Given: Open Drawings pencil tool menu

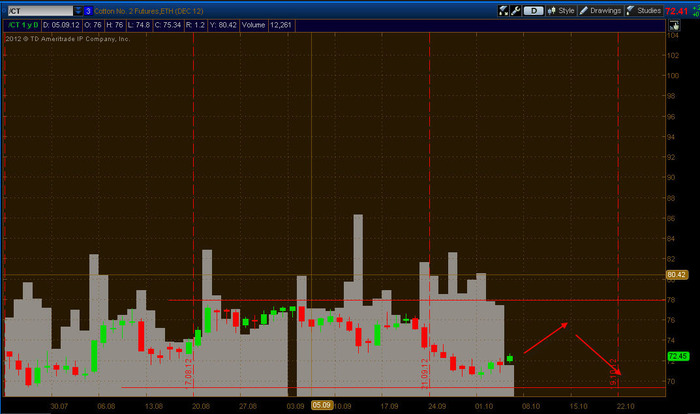Looking at the screenshot, I should point(600,11).
